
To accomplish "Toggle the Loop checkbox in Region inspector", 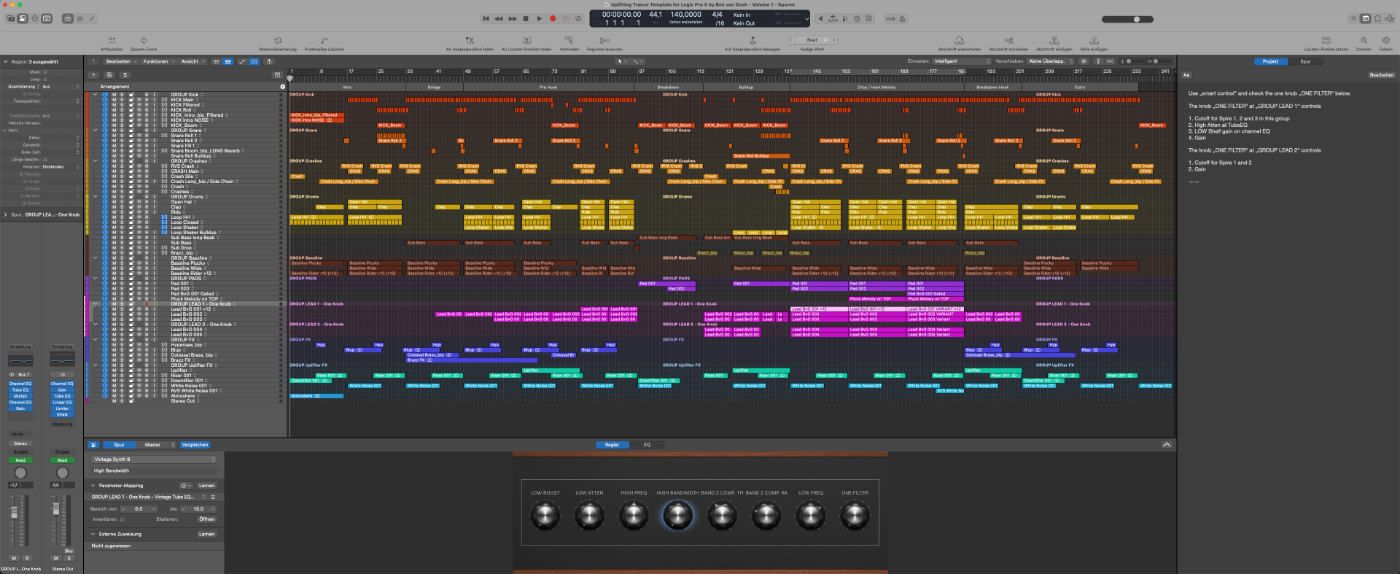I will 45,79.
